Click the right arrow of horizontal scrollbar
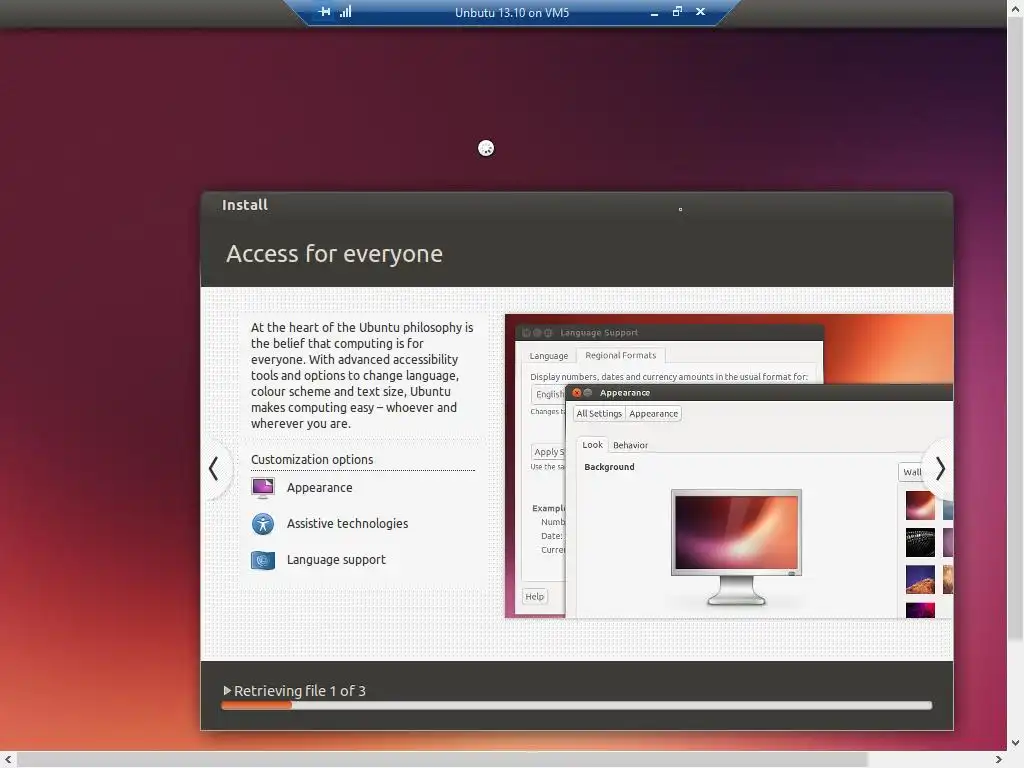The image size is (1024, 768). click(998, 760)
